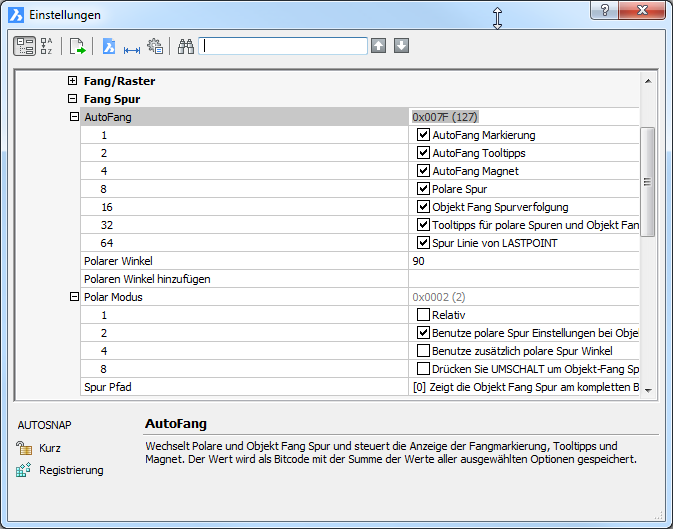Image resolution: width=673 pixels, height=529 pixels.
Task: Click the binoculars find icon
Action: click(185, 46)
